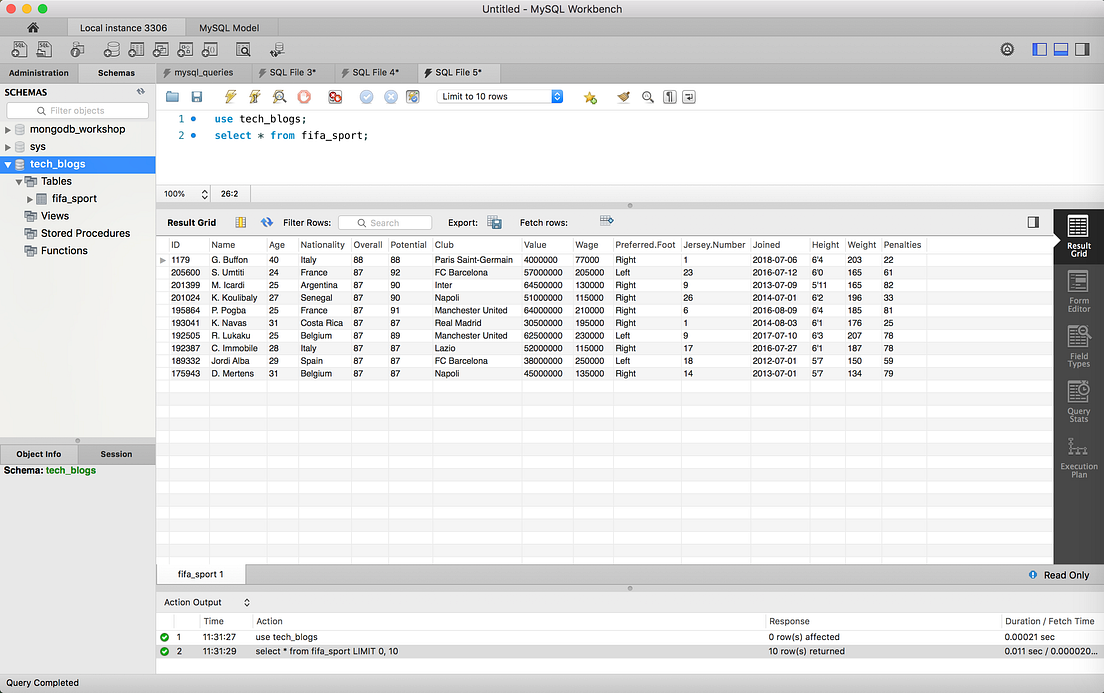Toggle stop script execution on errors
The height and width of the screenshot is (693, 1104).
click(337, 97)
